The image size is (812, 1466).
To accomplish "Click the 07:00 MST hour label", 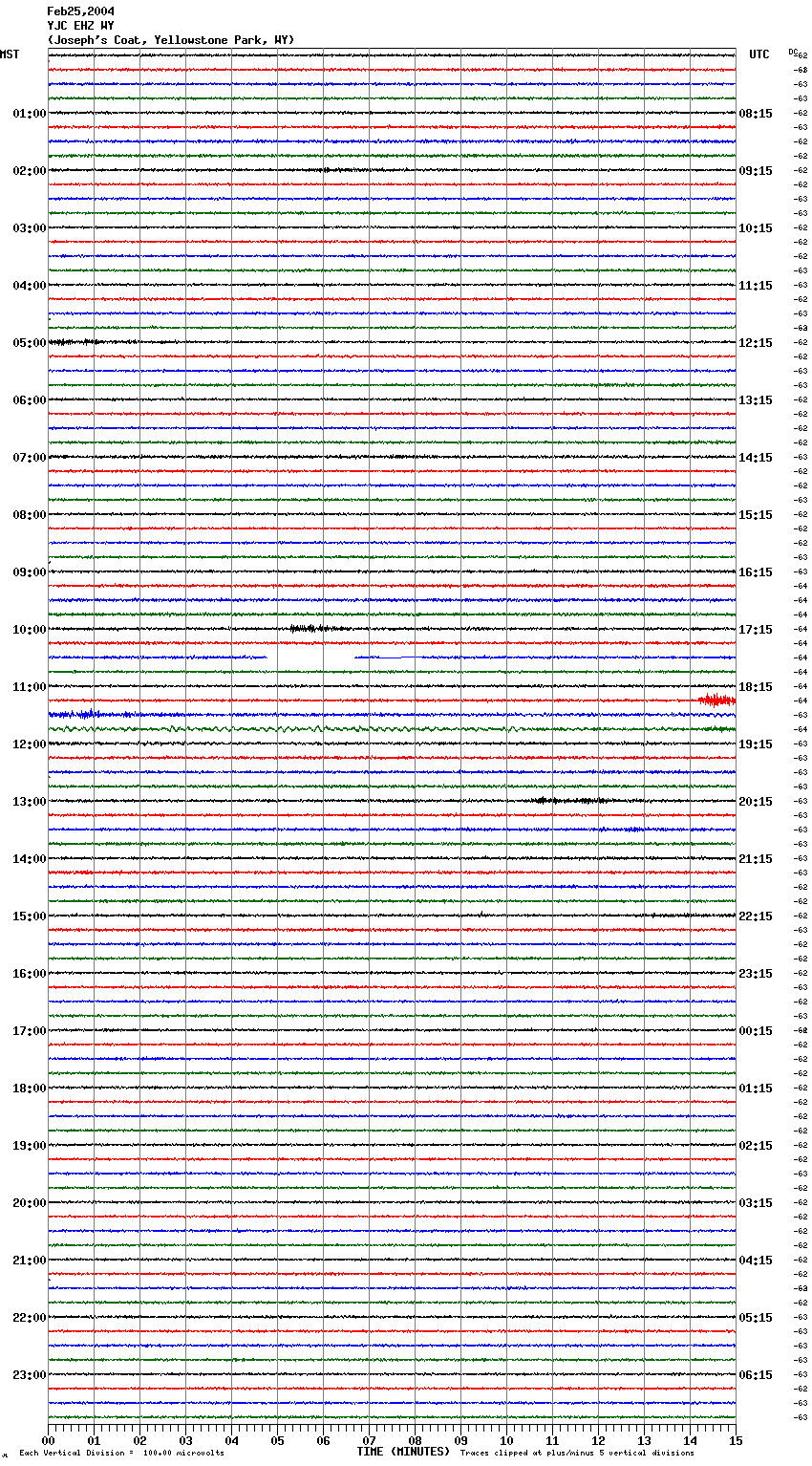I will (x=30, y=458).
